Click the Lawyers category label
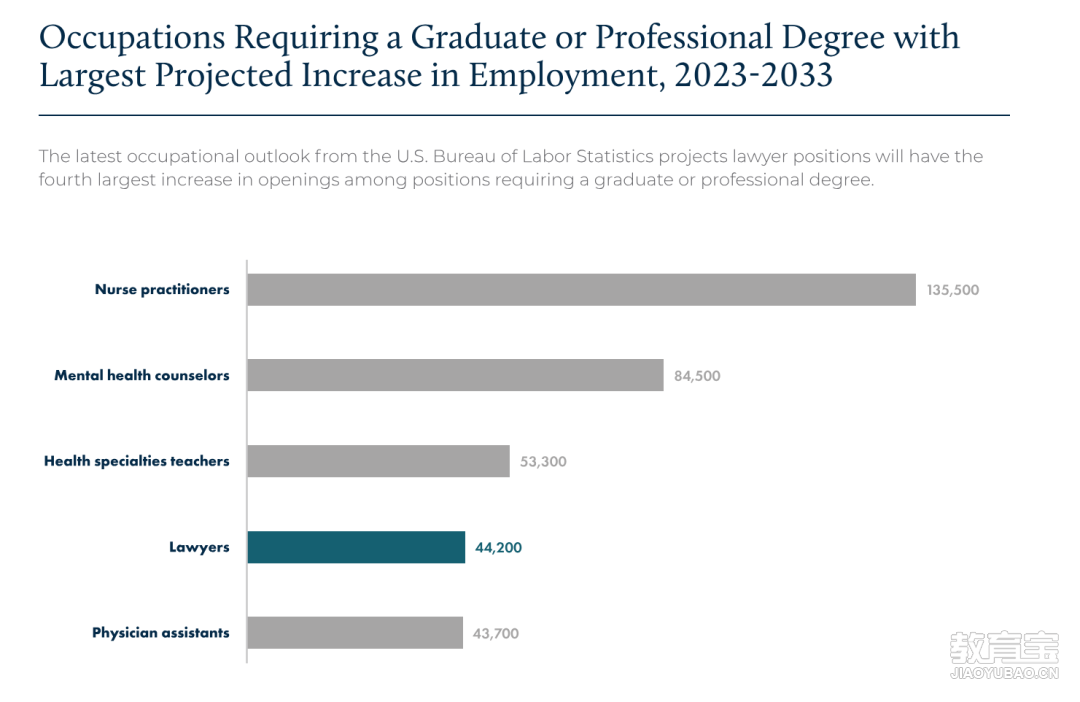This screenshot has width=1080, height=702. (x=199, y=548)
